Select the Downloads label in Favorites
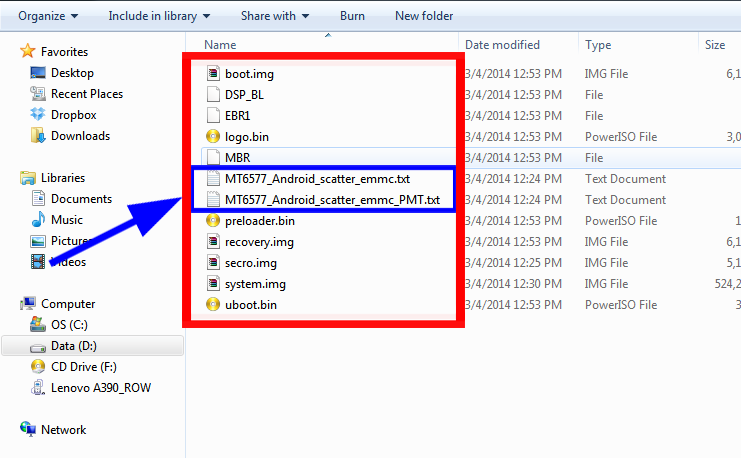Image resolution: width=741 pixels, height=458 pixels. [x=80, y=136]
